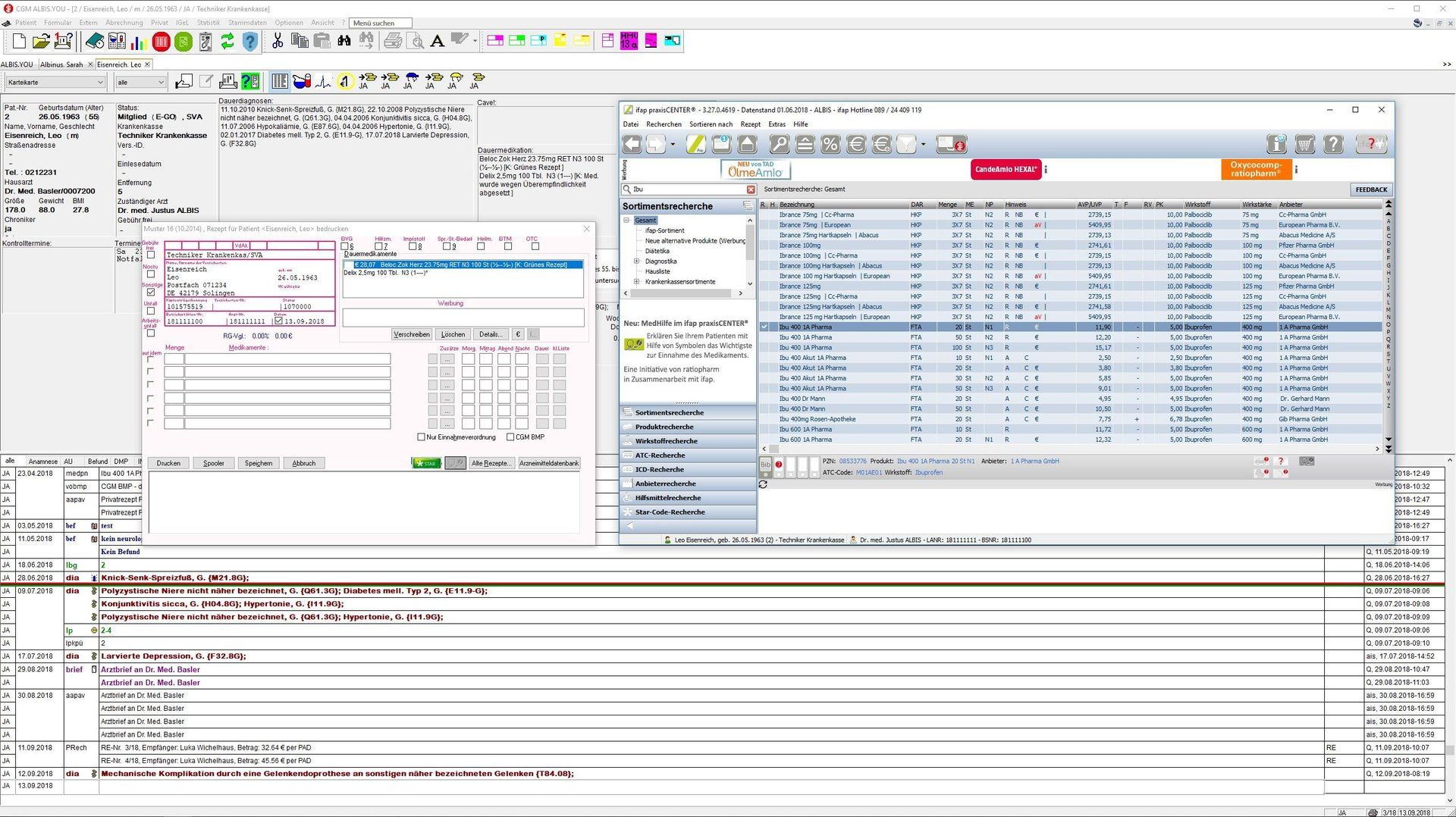Open the ECG curve icon in patient toolbar
Image resolution: width=1456 pixels, height=817 pixels.
324,81
